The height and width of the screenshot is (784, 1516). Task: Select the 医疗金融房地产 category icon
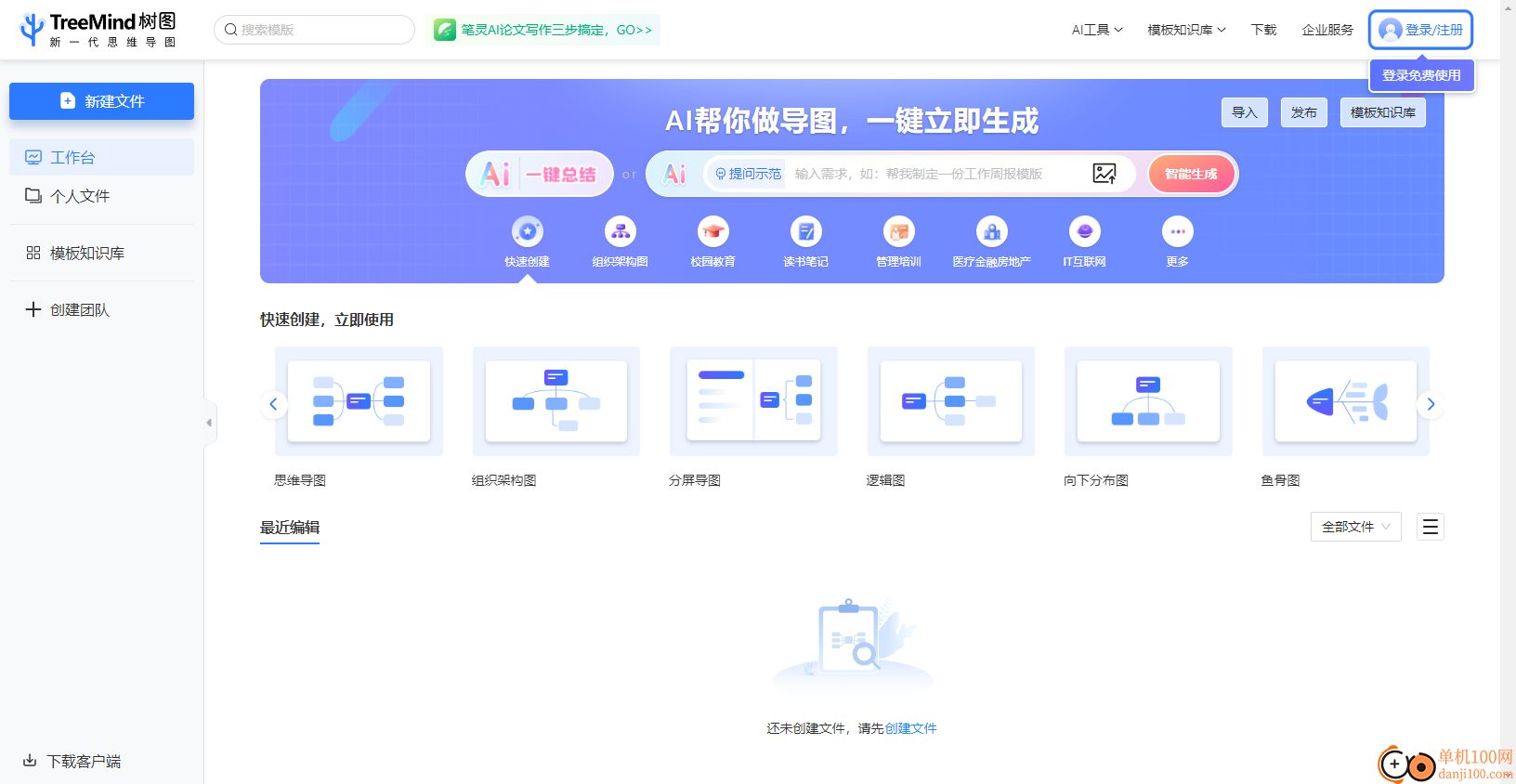(992, 231)
